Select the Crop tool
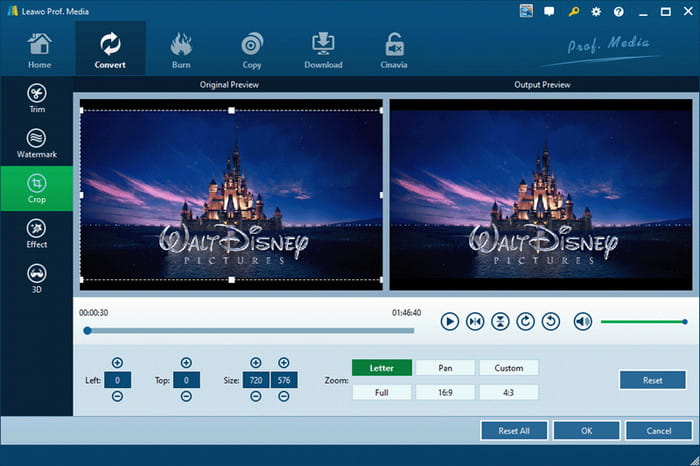The height and width of the screenshot is (466, 700). [x=37, y=188]
